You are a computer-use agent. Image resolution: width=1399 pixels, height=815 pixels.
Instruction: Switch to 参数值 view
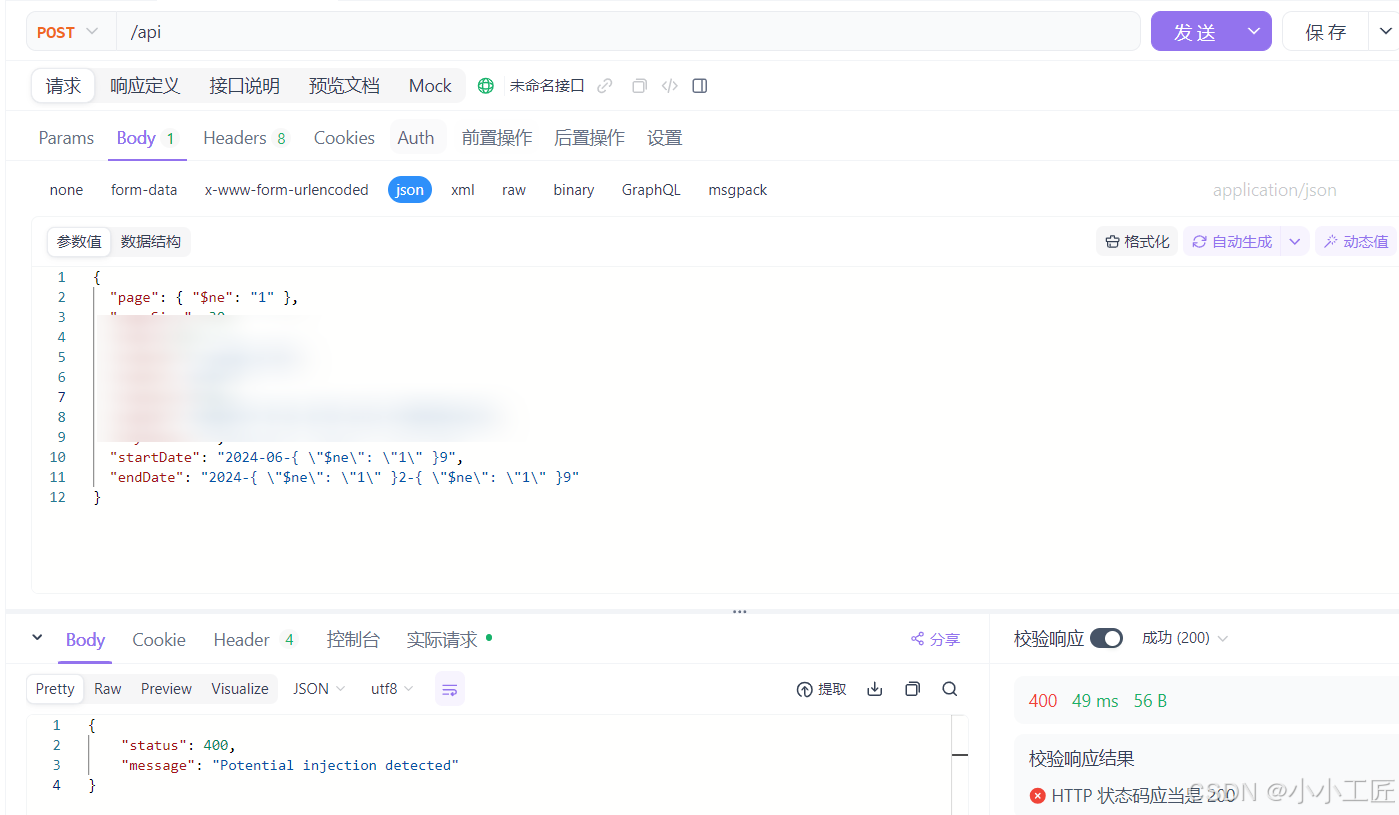[x=79, y=242]
